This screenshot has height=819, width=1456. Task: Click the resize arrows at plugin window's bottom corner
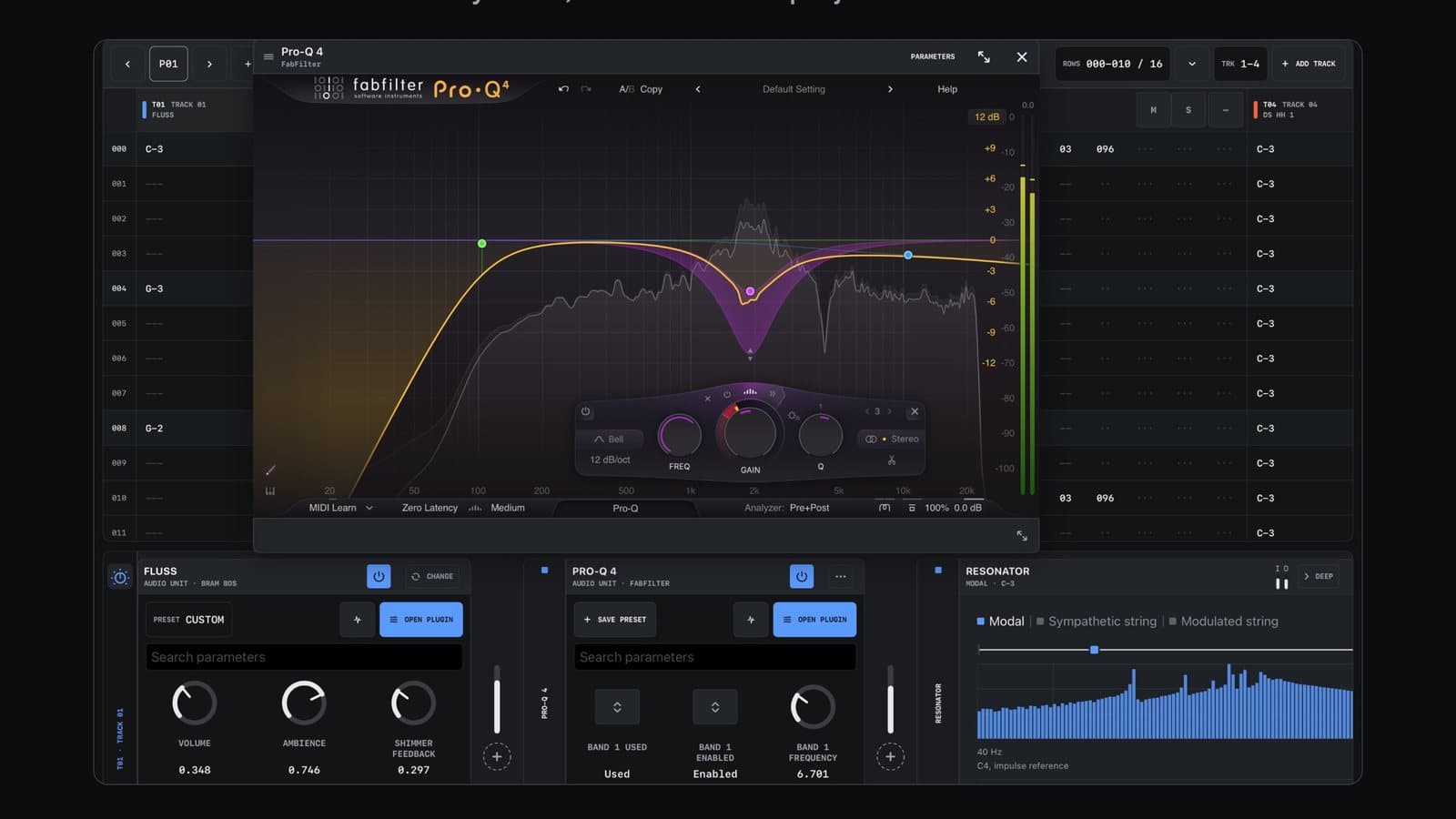[x=1022, y=535]
